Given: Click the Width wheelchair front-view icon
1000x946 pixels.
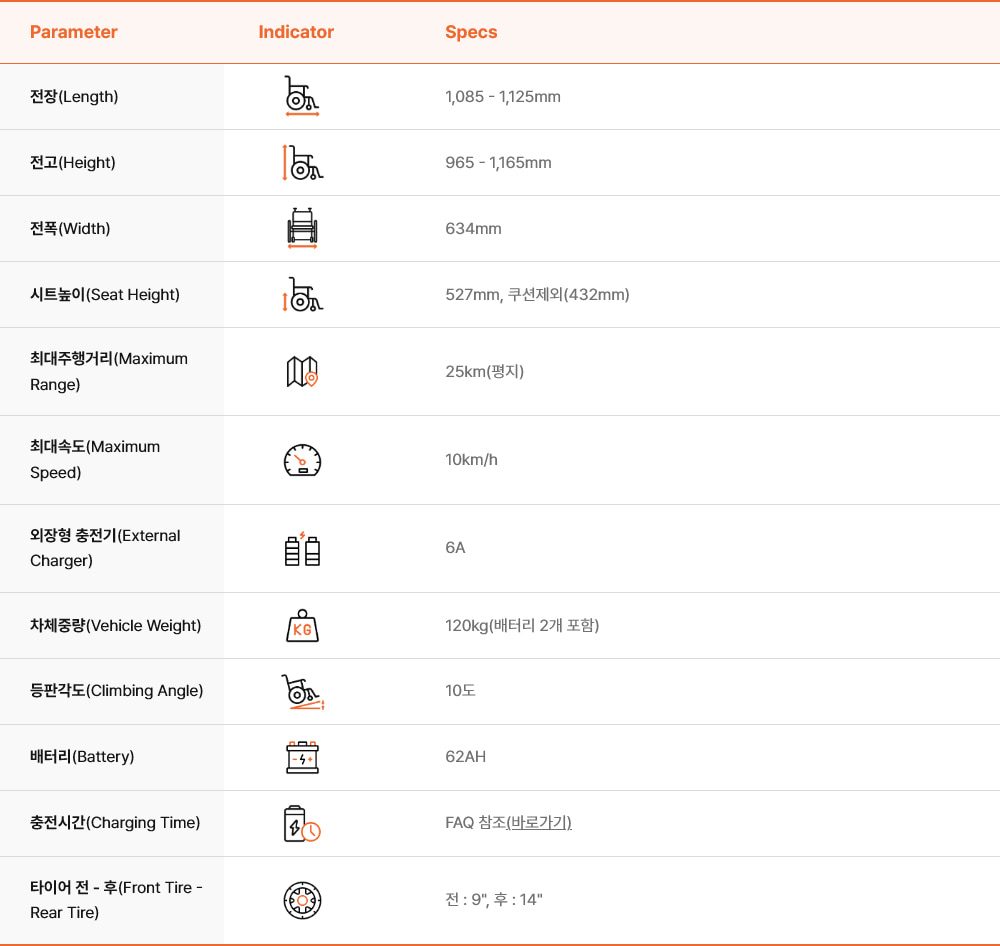Looking at the screenshot, I should tap(302, 228).
